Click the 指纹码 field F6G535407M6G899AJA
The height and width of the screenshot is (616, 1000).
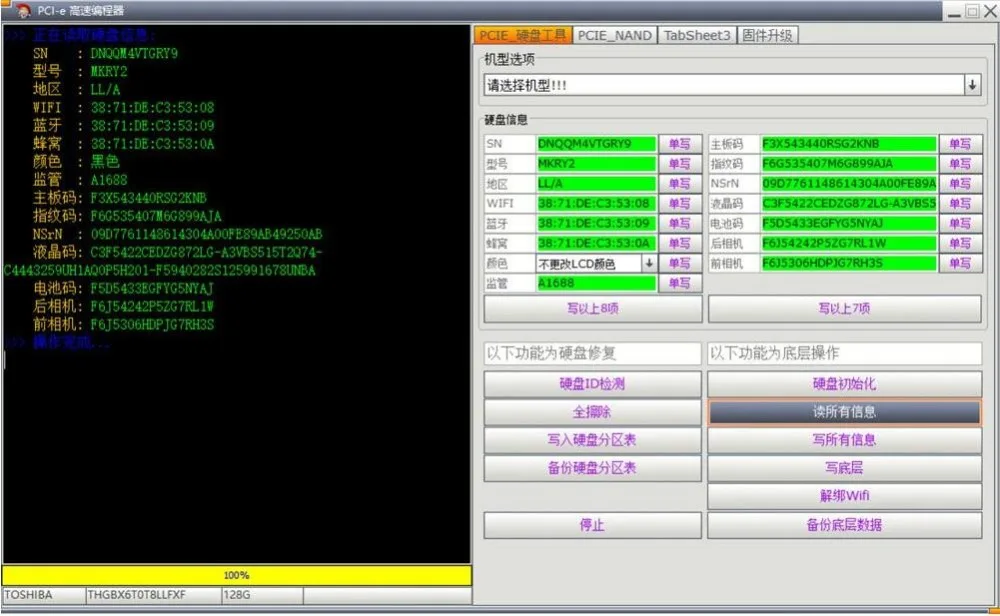[849, 164]
